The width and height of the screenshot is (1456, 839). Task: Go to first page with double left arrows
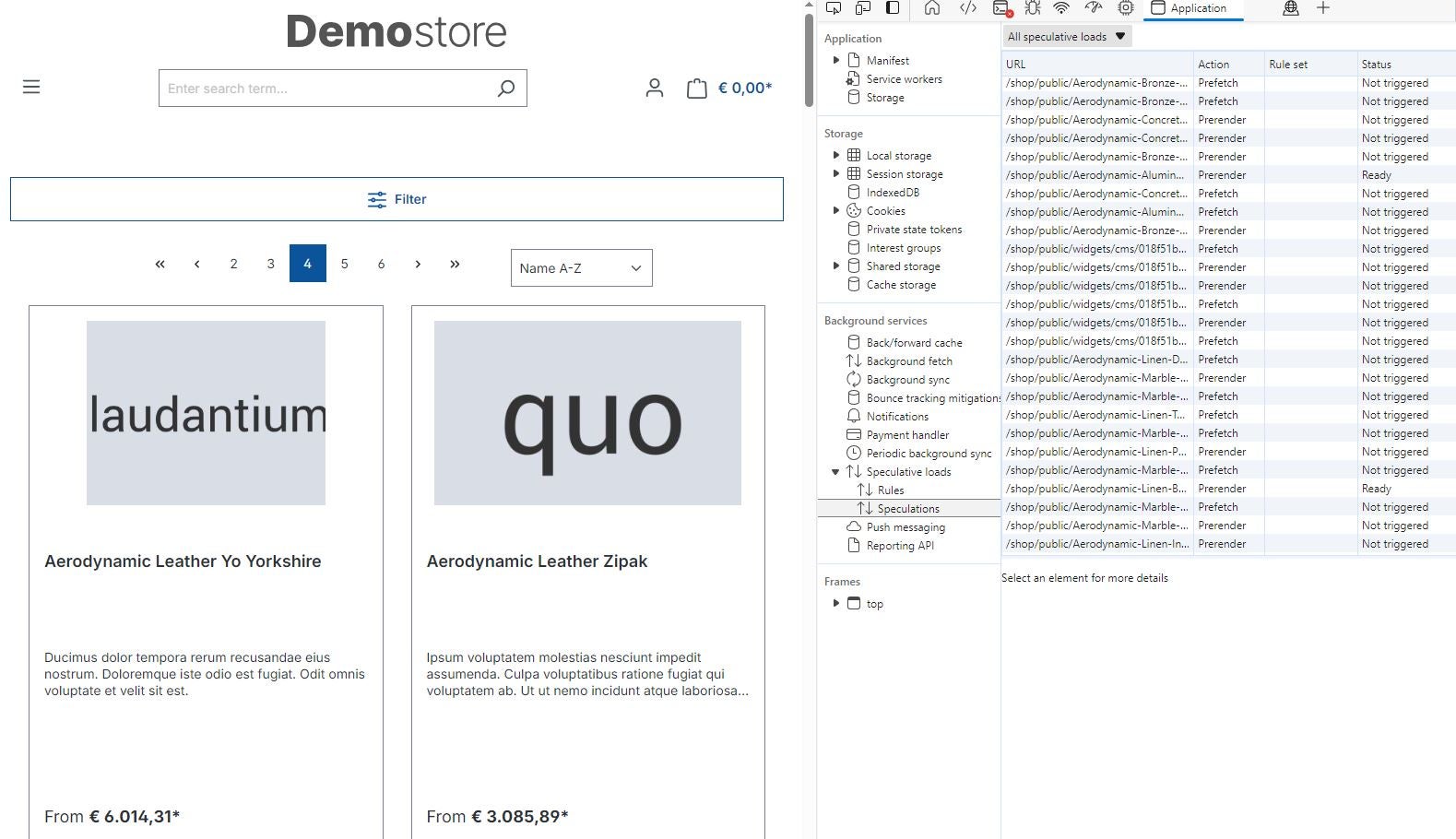(x=160, y=264)
